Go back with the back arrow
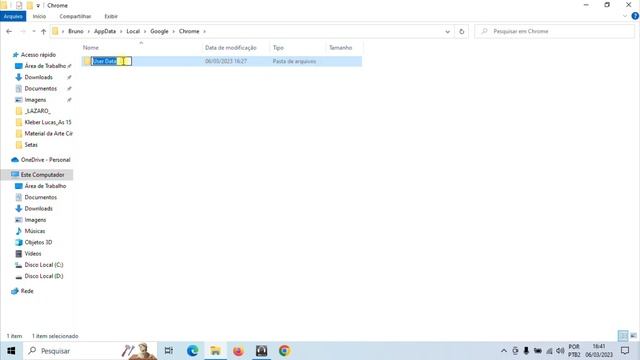The image size is (640, 360). (9, 31)
